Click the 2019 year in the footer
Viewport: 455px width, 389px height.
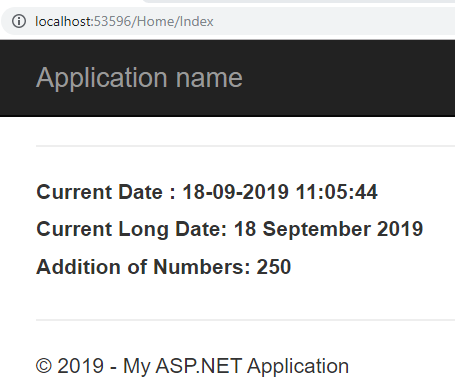coord(80,366)
